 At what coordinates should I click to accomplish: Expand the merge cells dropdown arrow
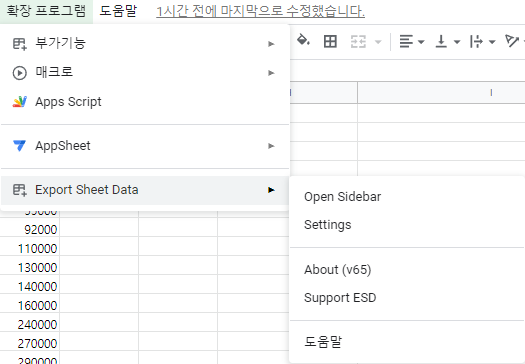pyautogui.click(x=378, y=42)
